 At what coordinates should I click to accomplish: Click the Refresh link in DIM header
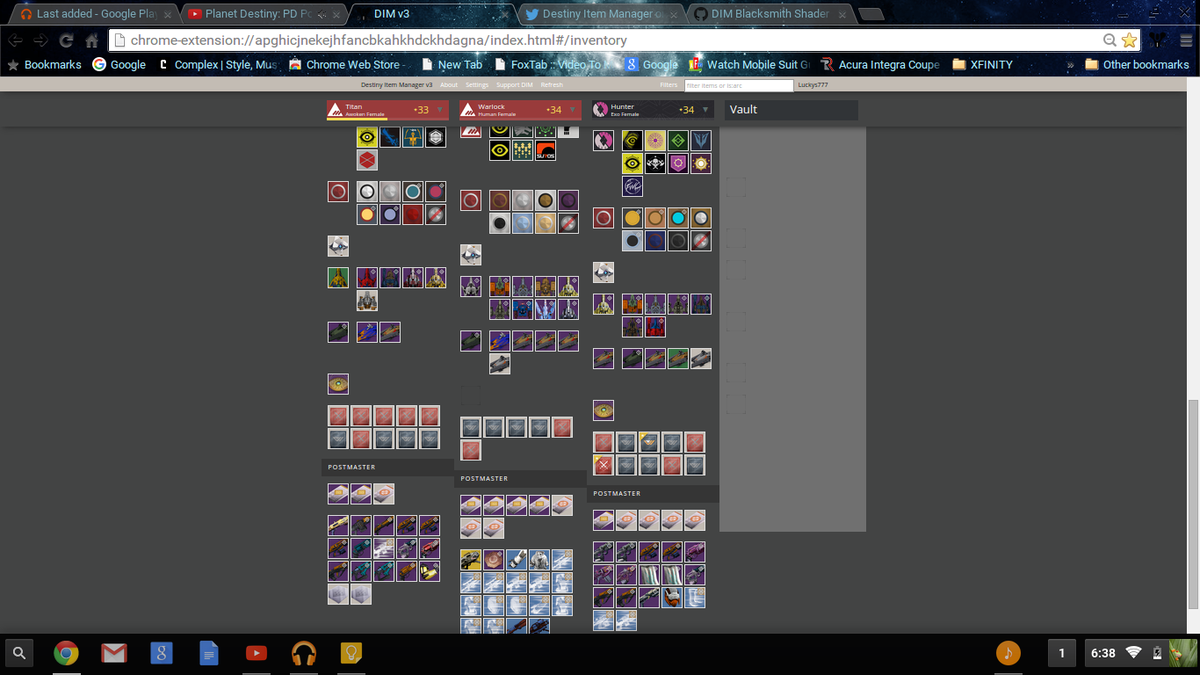tap(551, 85)
